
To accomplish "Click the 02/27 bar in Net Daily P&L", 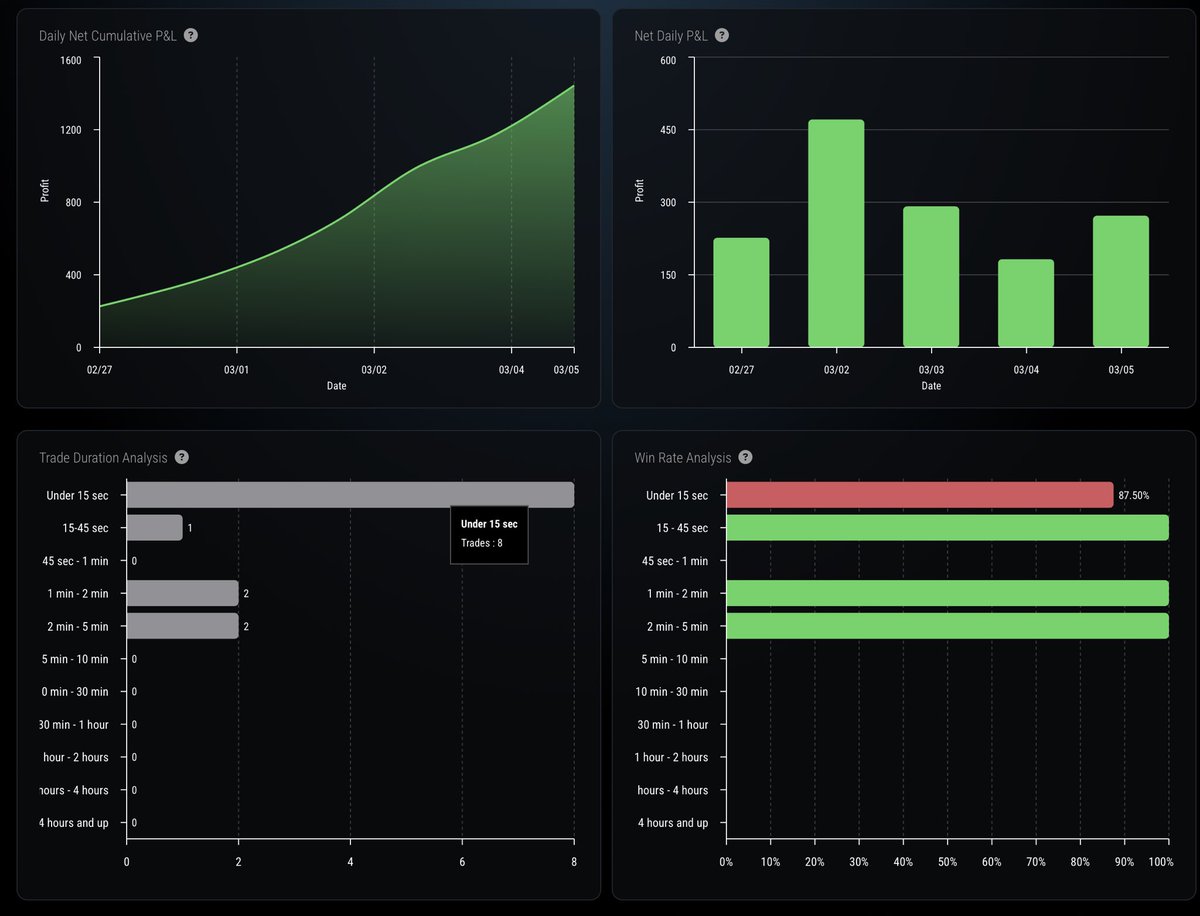I will click(741, 292).
